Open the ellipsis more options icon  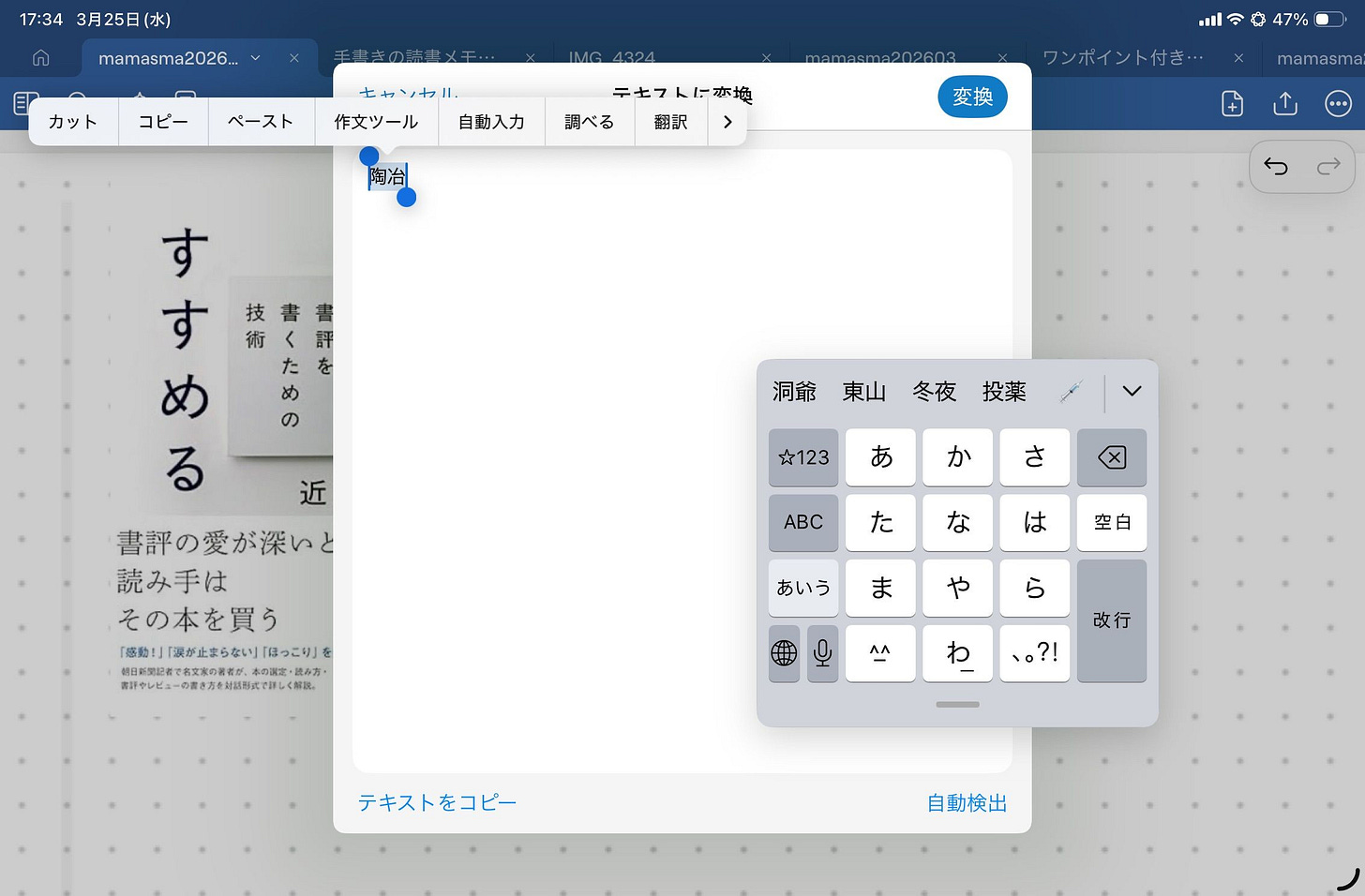coord(1338,103)
